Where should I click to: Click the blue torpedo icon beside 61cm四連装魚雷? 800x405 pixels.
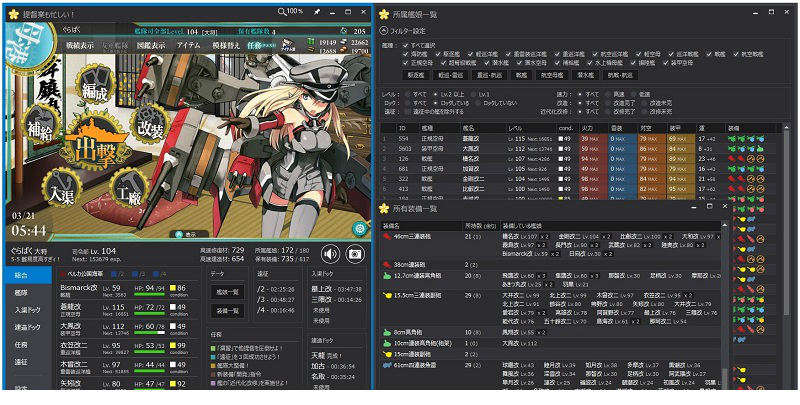388,365
